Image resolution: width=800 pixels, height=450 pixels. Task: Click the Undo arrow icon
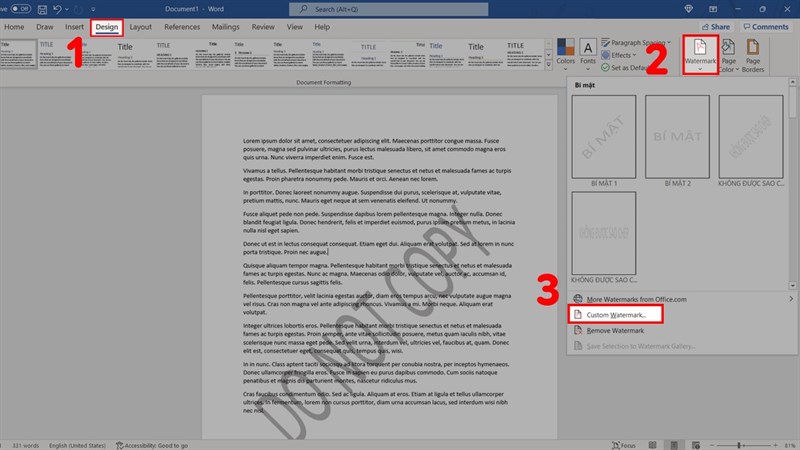57,9
